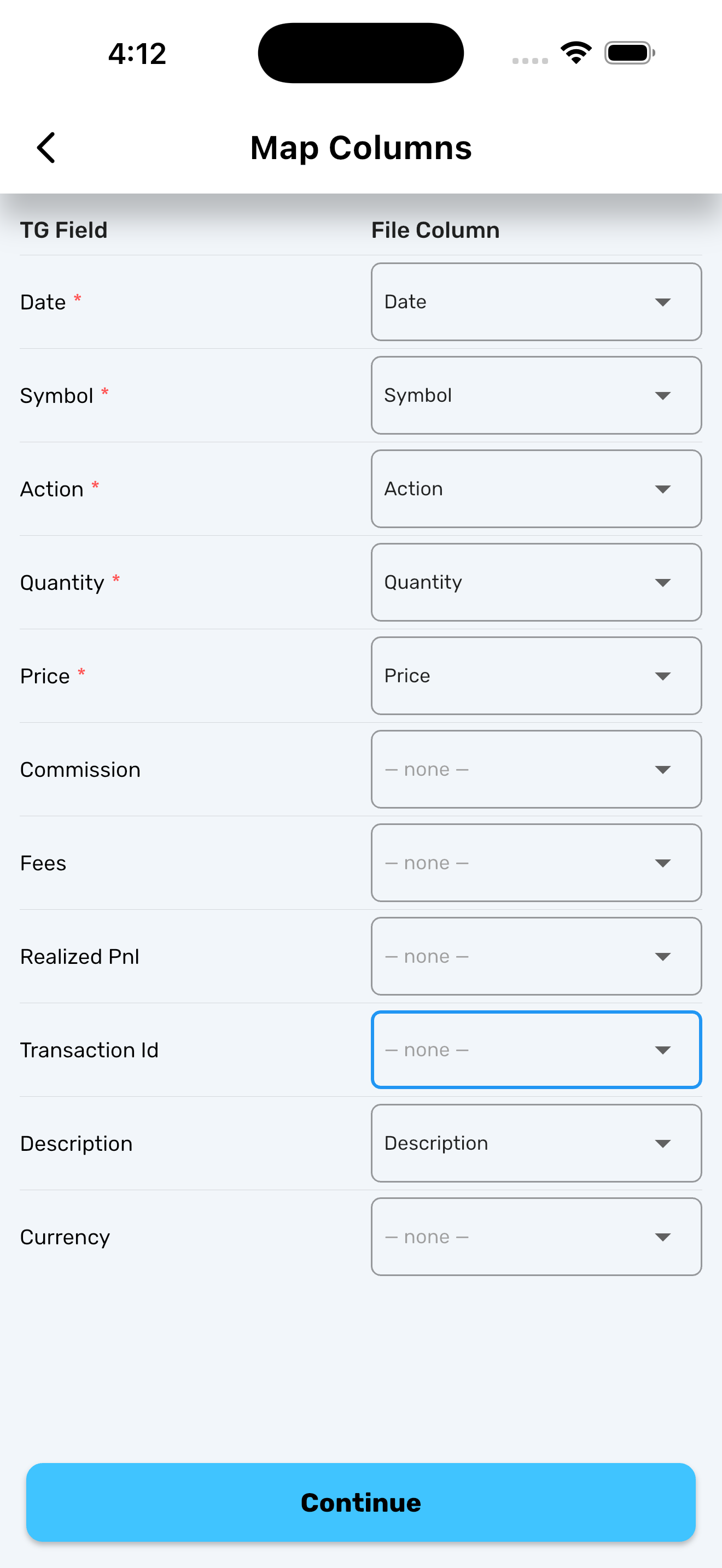
Task: Tap the status bar clock
Action: [x=137, y=54]
